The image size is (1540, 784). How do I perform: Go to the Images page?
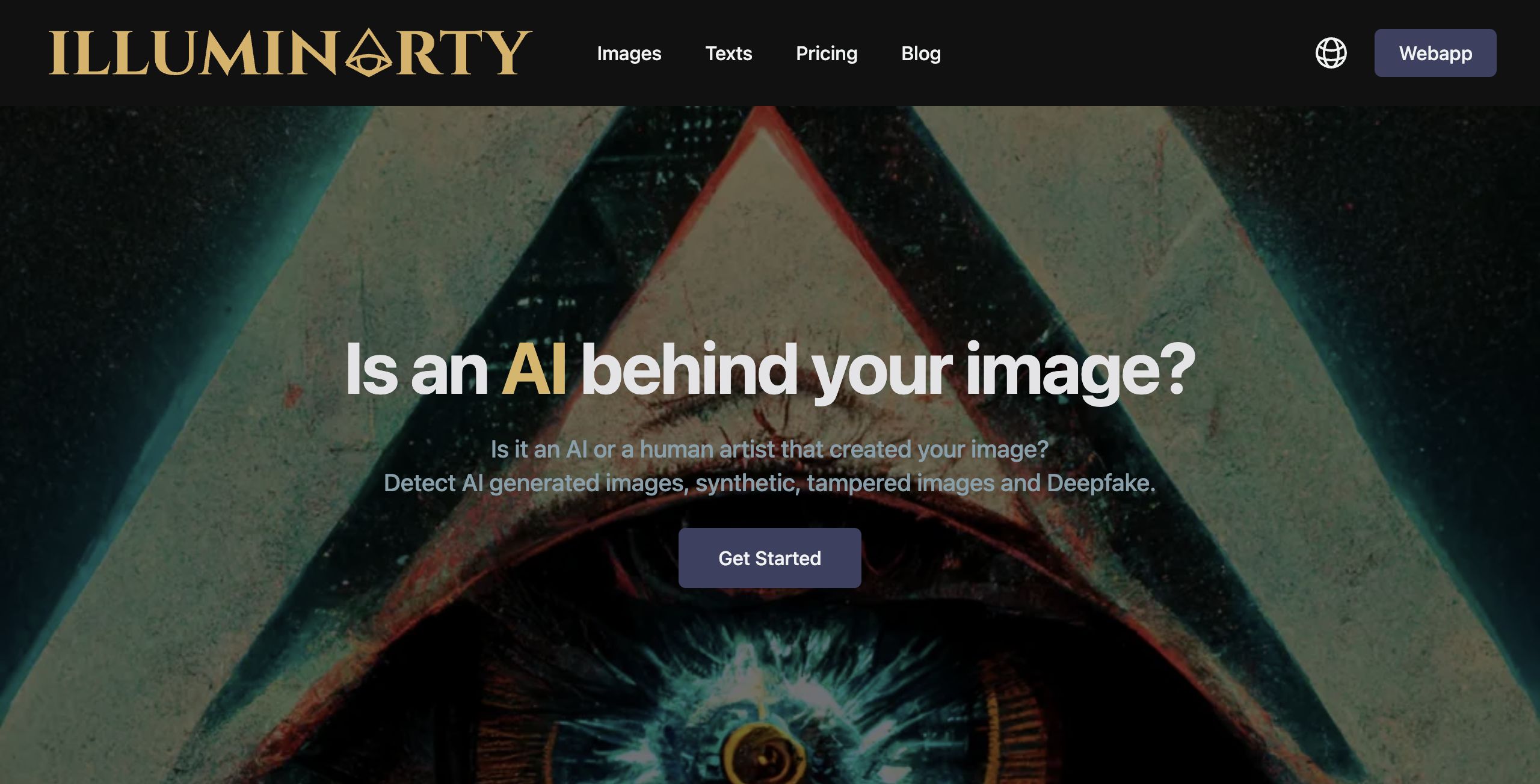pos(629,54)
